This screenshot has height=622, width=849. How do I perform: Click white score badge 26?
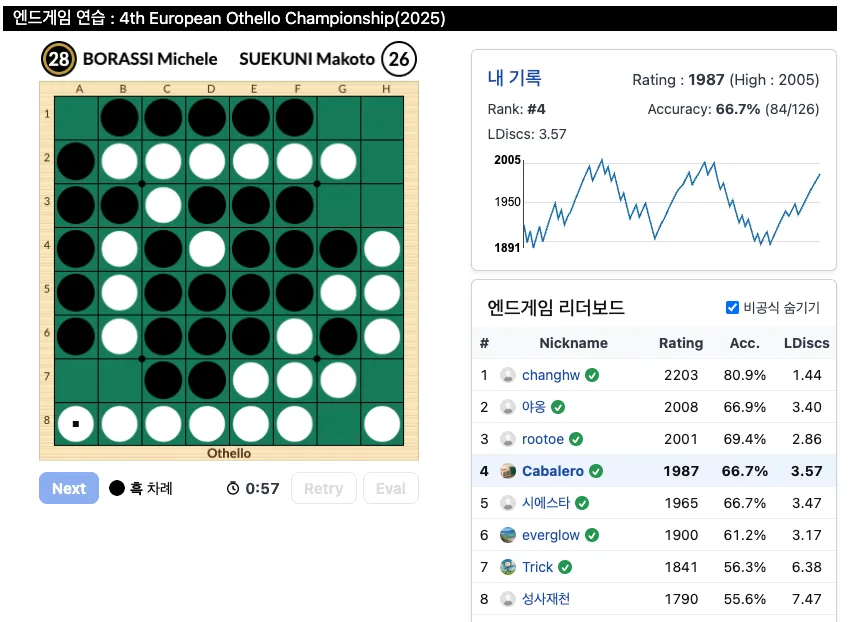399,58
